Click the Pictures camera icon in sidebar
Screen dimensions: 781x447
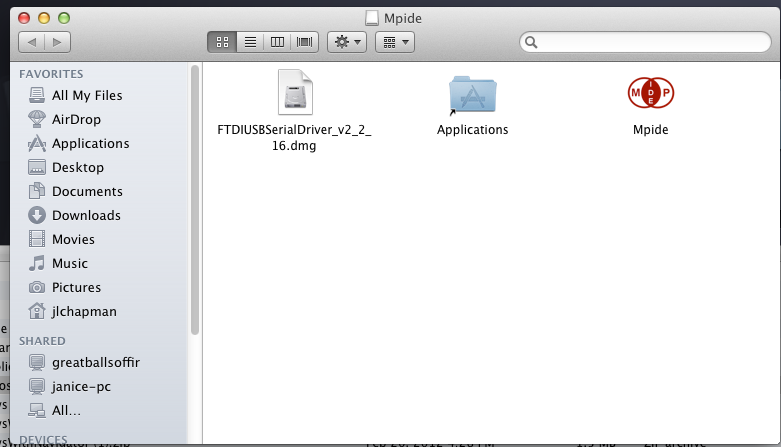36,287
